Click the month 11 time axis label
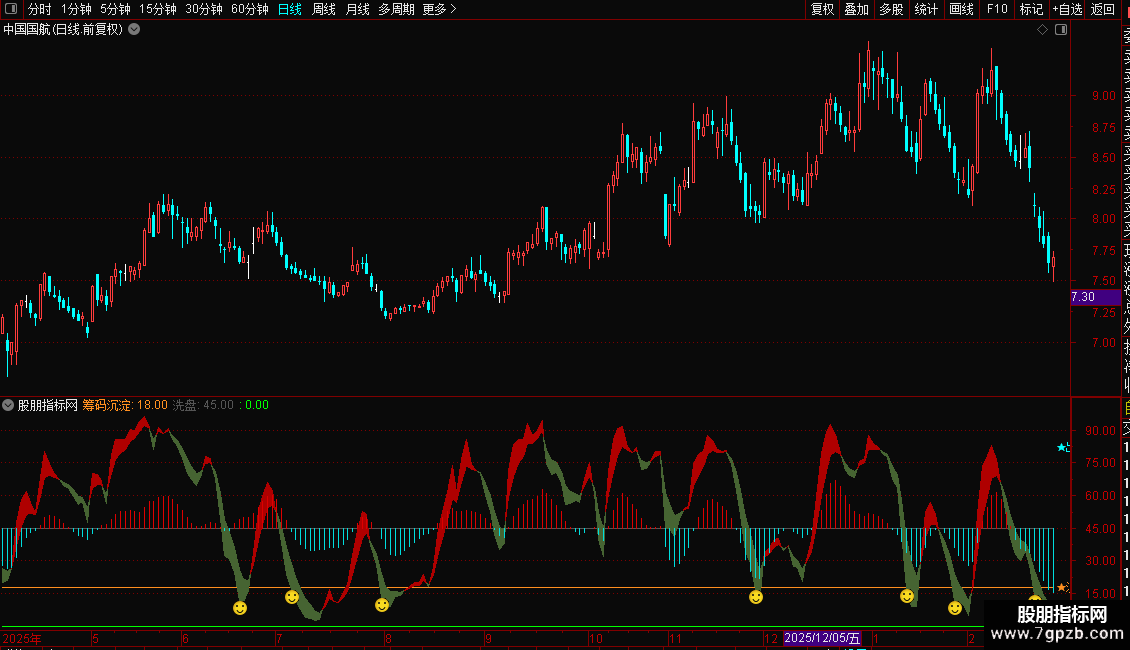The height and width of the screenshot is (650, 1130). coord(675,638)
